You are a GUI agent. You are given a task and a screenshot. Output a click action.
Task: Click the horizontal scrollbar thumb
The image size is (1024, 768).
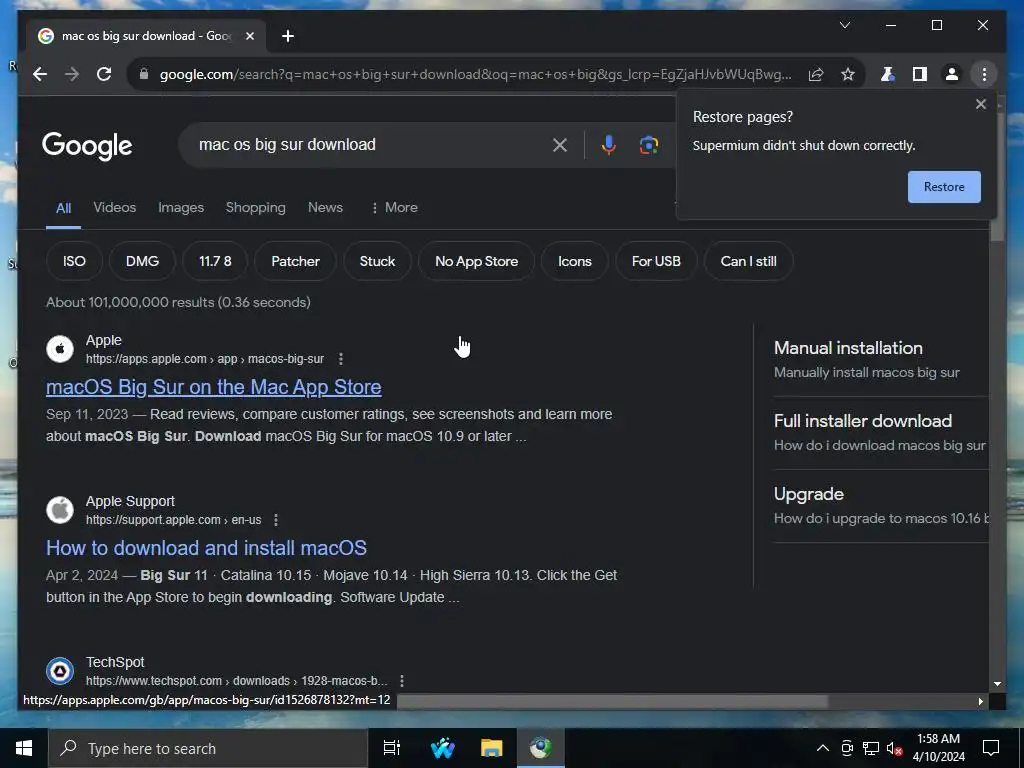(613, 701)
